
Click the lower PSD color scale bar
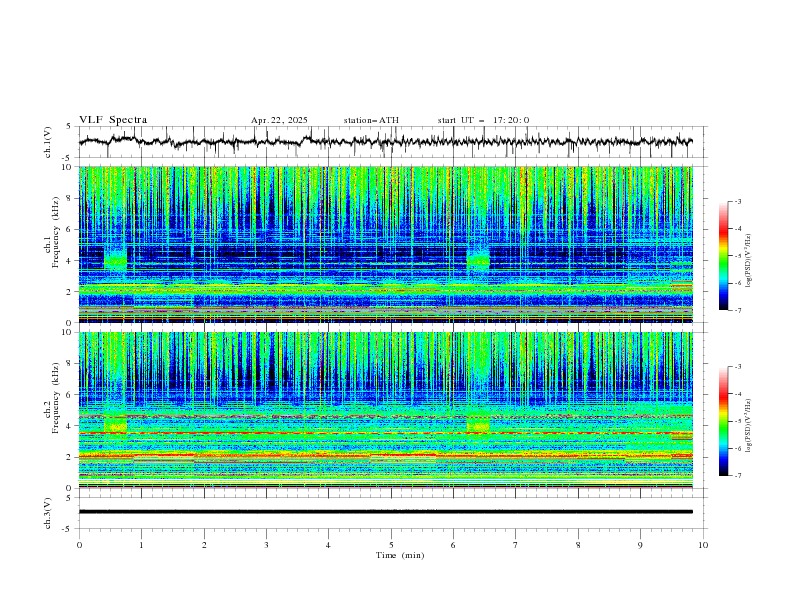tap(723, 421)
